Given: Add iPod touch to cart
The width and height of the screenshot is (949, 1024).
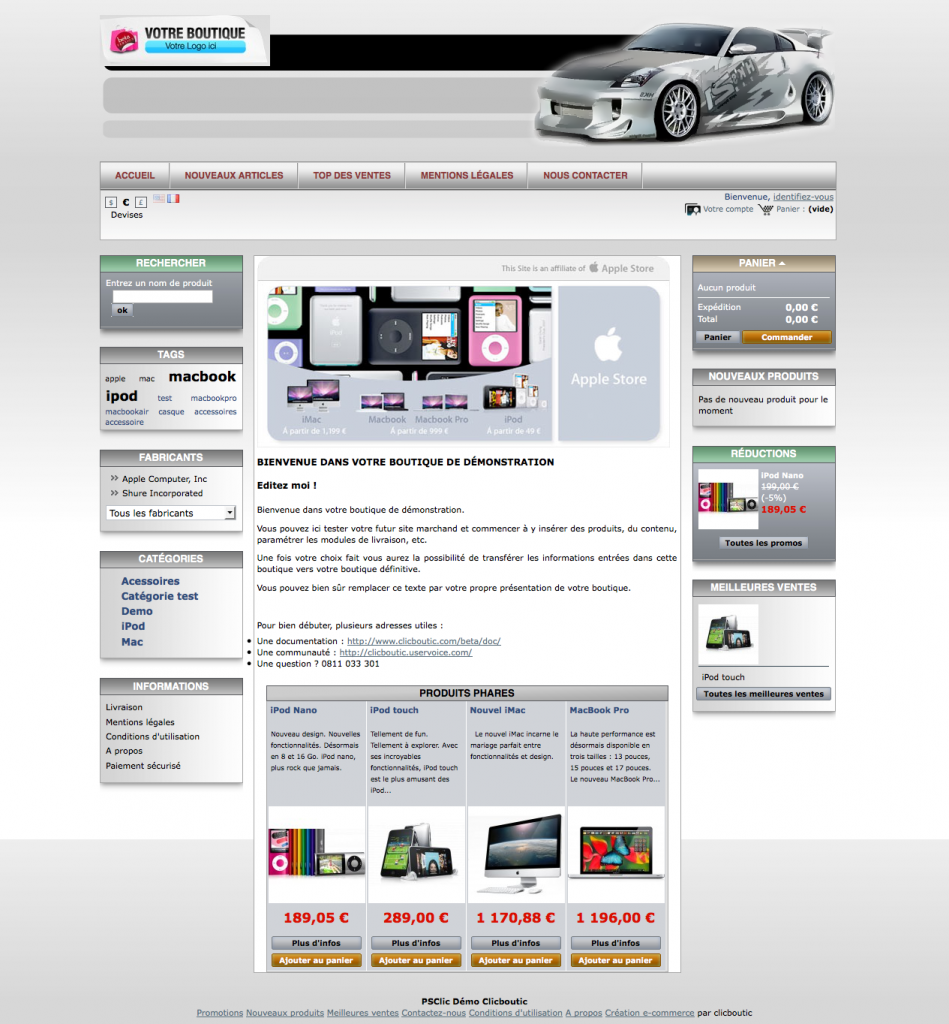Looking at the screenshot, I should pyautogui.click(x=416, y=961).
